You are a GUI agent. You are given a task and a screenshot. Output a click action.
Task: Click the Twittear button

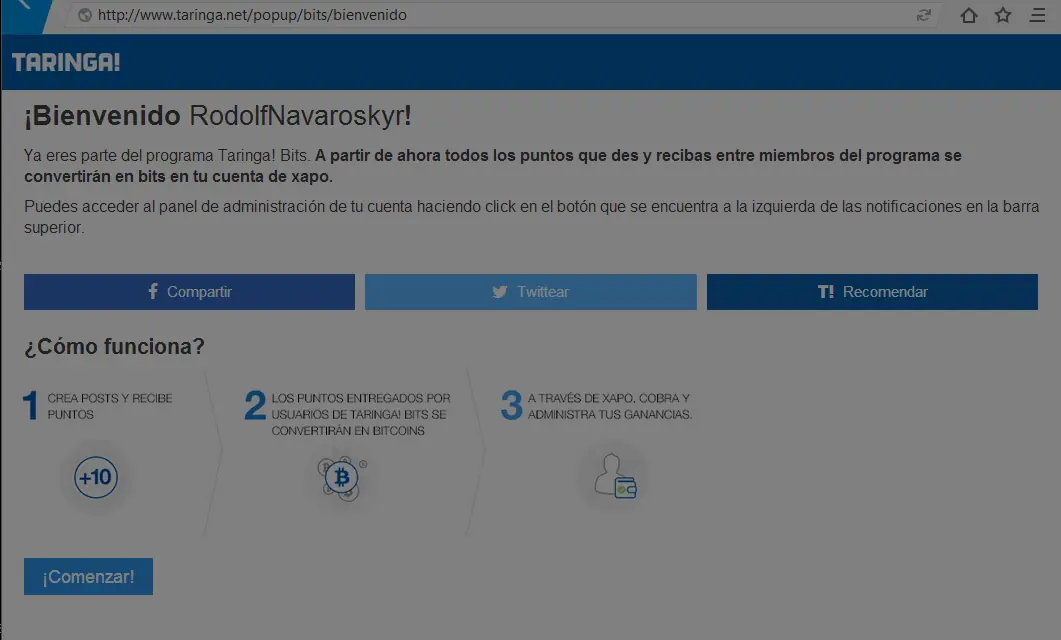530,292
